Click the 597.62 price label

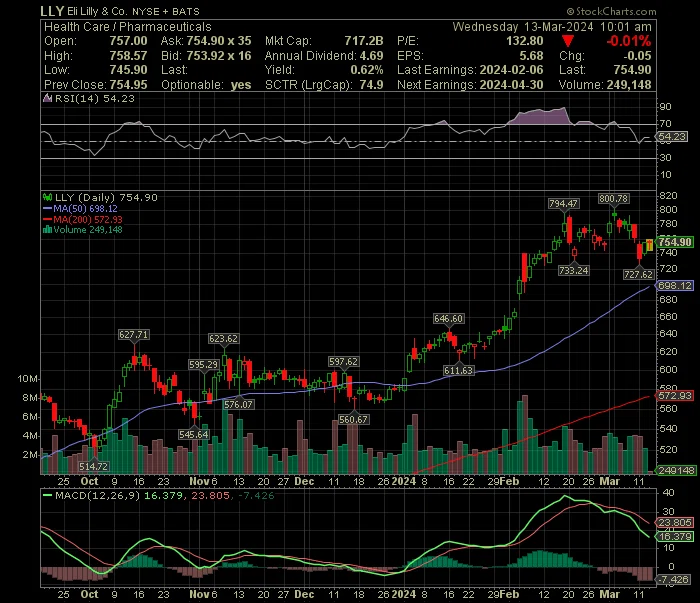tap(343, 362)
